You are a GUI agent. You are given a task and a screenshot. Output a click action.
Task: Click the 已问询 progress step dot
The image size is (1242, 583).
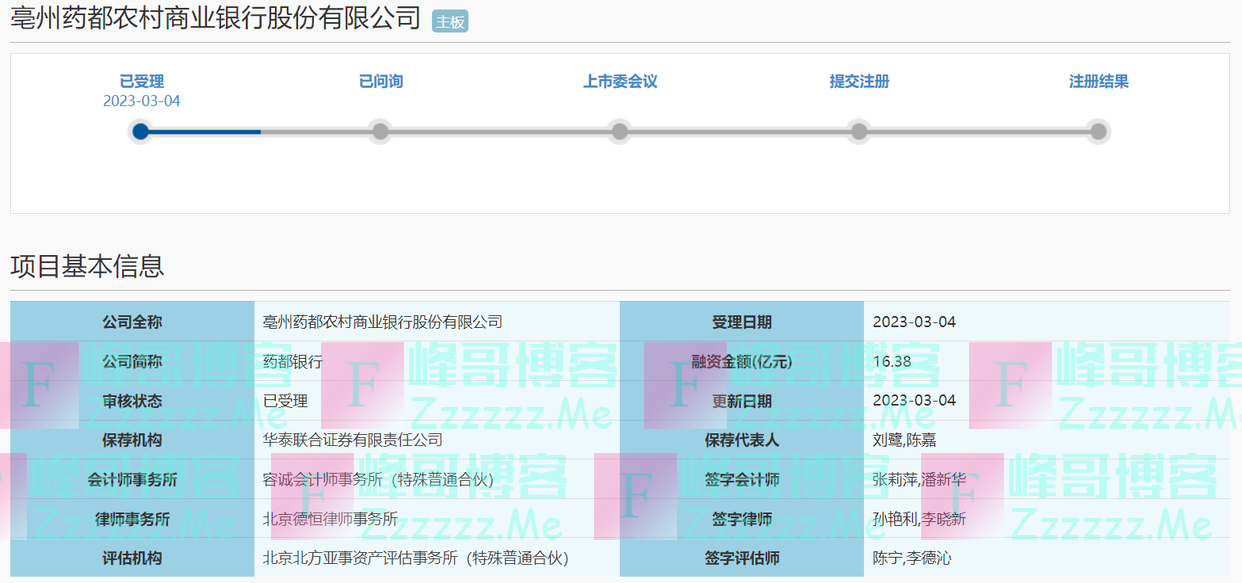coord(380,131)
